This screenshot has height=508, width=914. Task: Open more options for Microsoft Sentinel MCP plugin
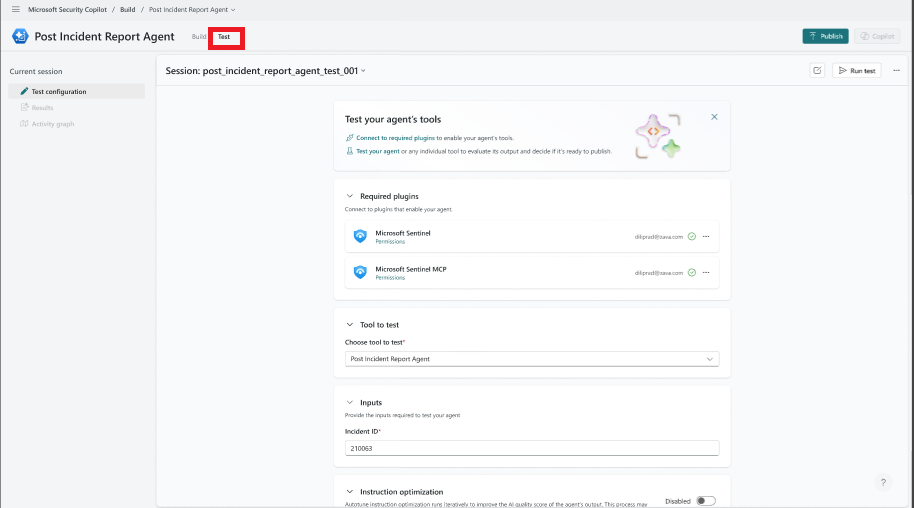click(706, 272)
